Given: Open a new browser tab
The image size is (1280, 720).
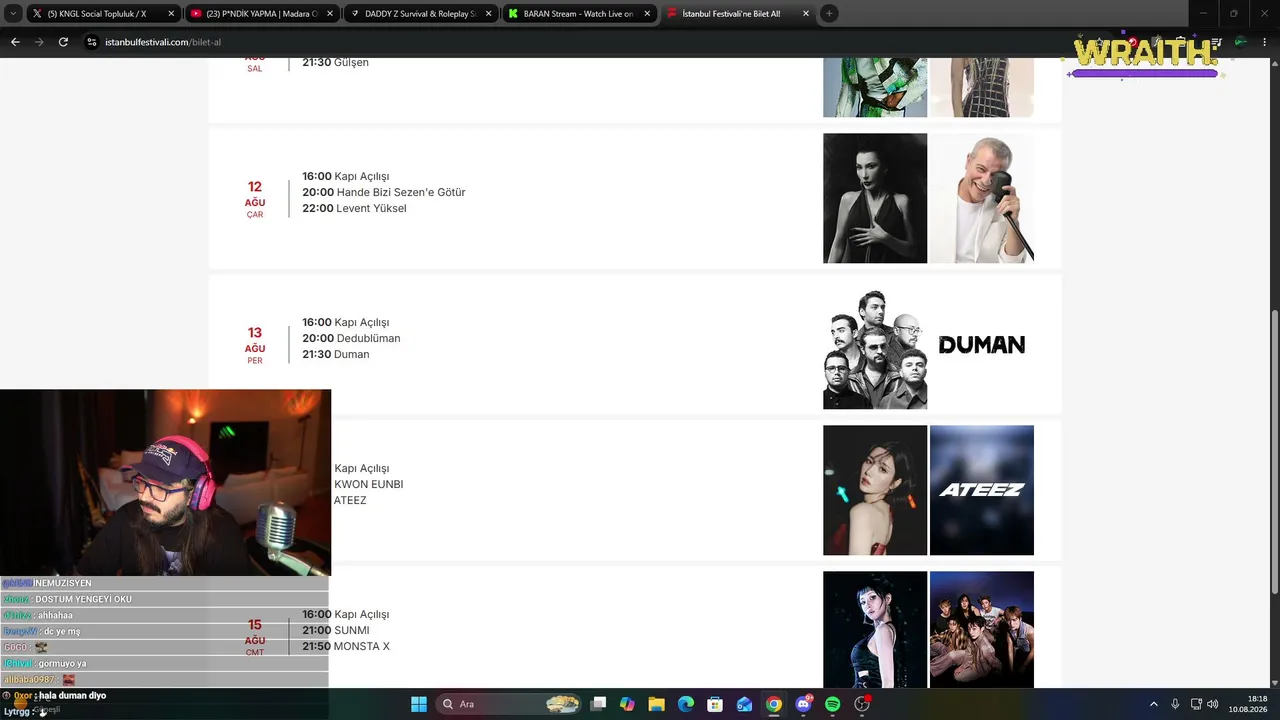Looking at the screenshot, I should pyautogui.click(x=829, y=14).
